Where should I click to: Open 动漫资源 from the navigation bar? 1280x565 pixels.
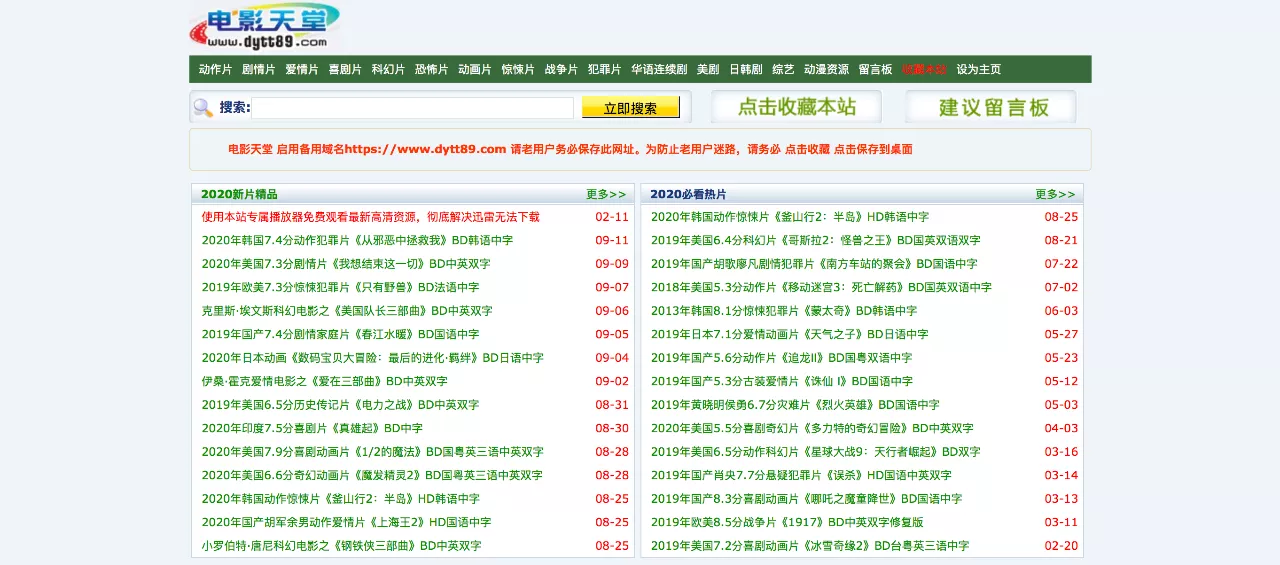[x=827, y=69]
